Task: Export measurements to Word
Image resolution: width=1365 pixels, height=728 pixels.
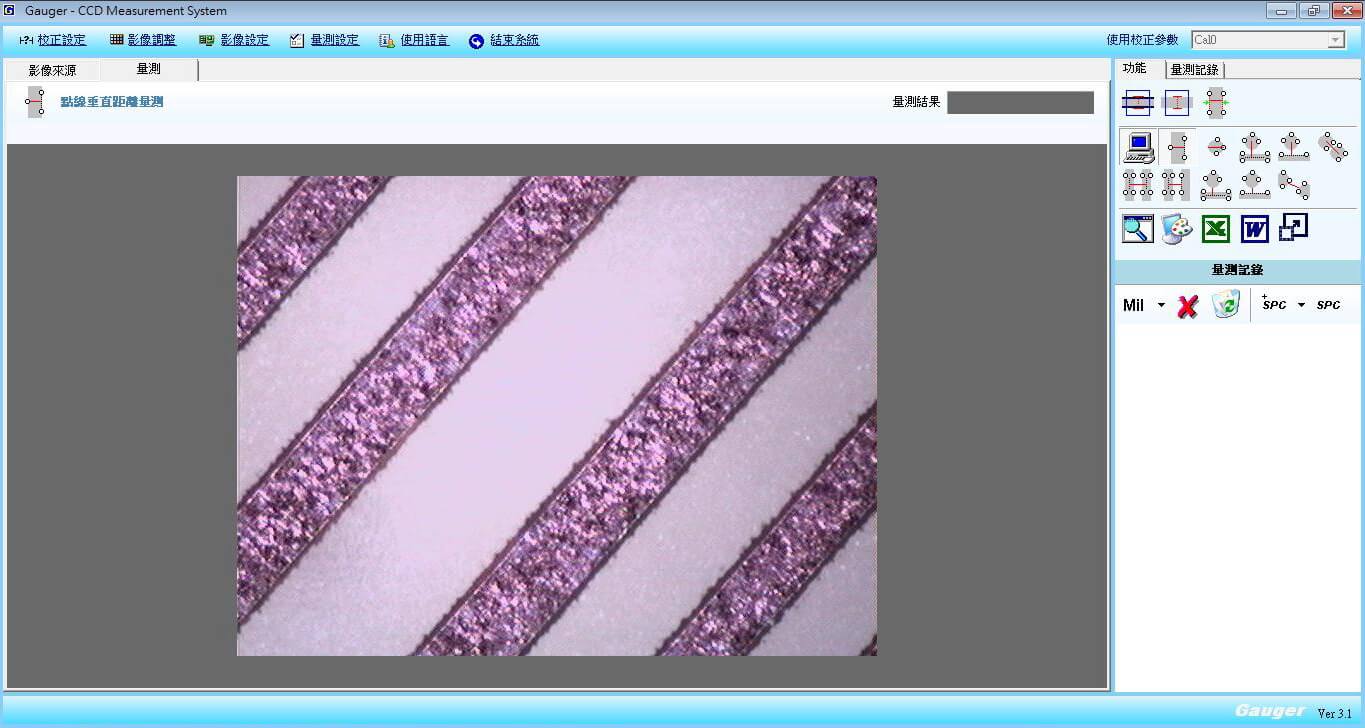Action: 1255,229
